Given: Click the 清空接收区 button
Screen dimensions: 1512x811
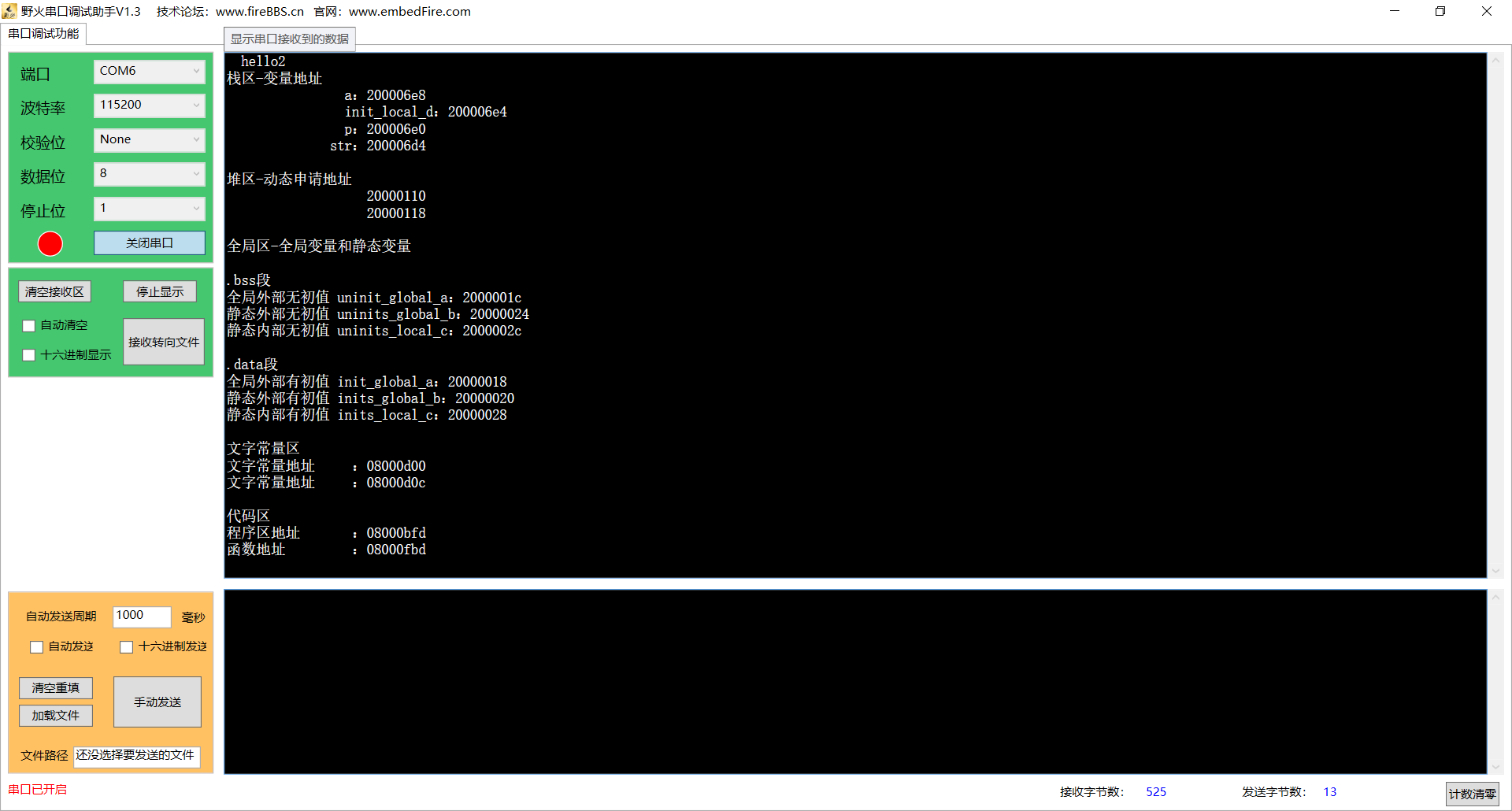Looking at the screenshot, I should click(x=54, y=291).
